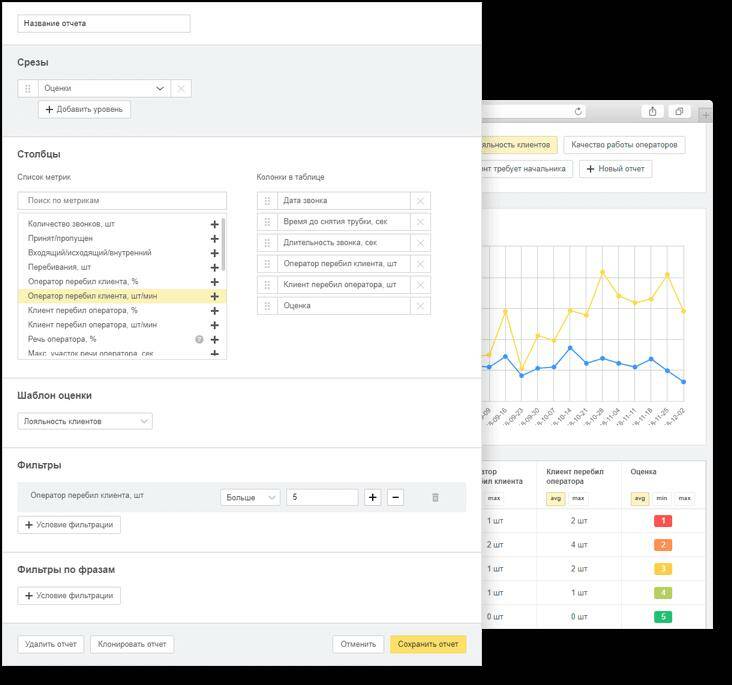Screen dimensions: 732x685
Task: Toggle avg for Оценка column
Action: pyautogui.click(x=640, y=498)
